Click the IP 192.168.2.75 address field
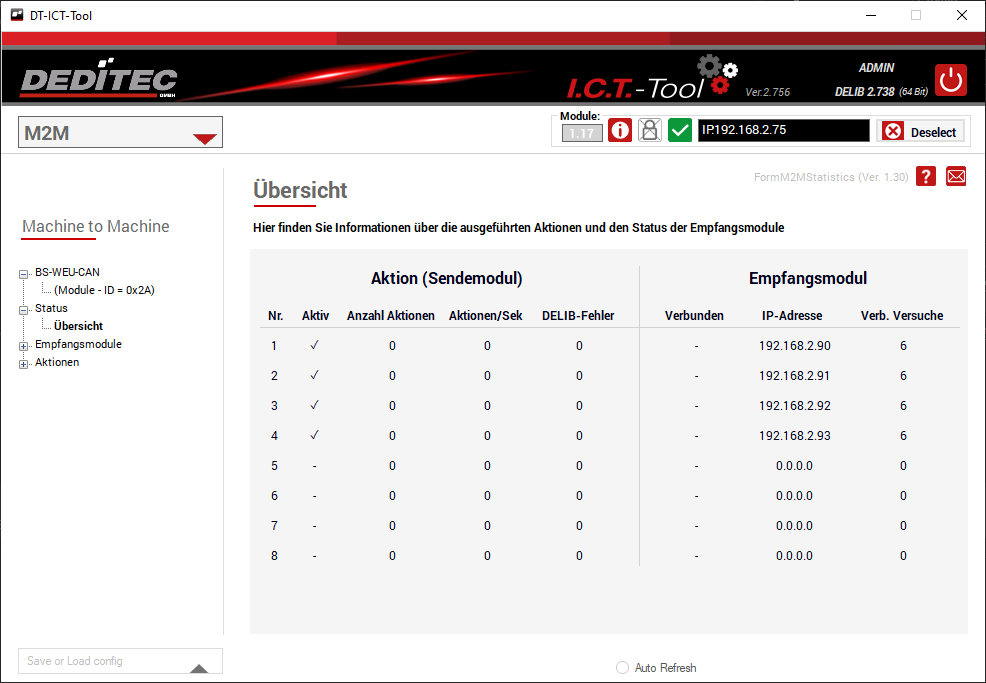The width and height of the screenshot is (986, 683). point(783,131)
